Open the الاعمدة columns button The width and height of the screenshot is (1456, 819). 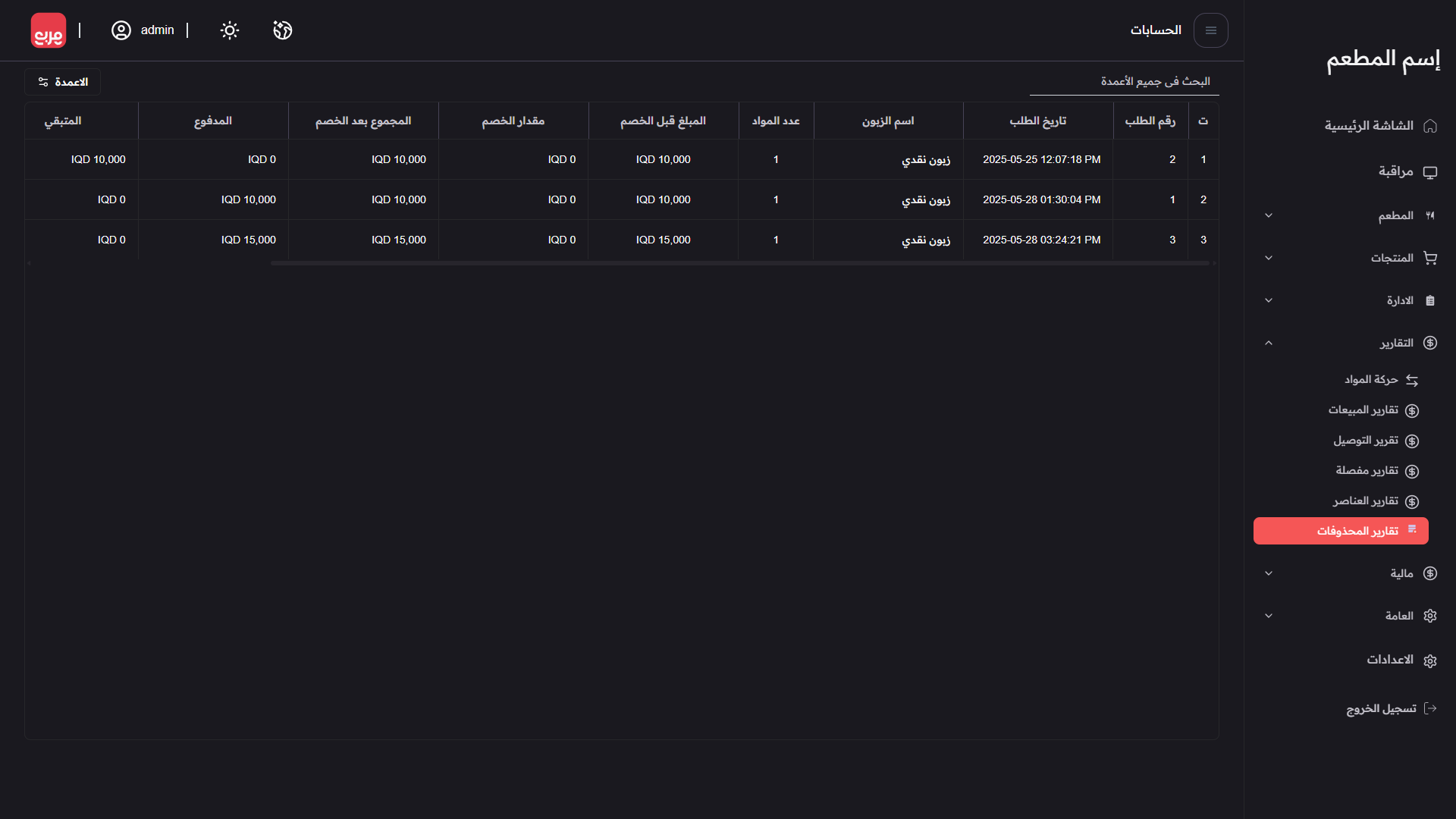click(63, 82)
